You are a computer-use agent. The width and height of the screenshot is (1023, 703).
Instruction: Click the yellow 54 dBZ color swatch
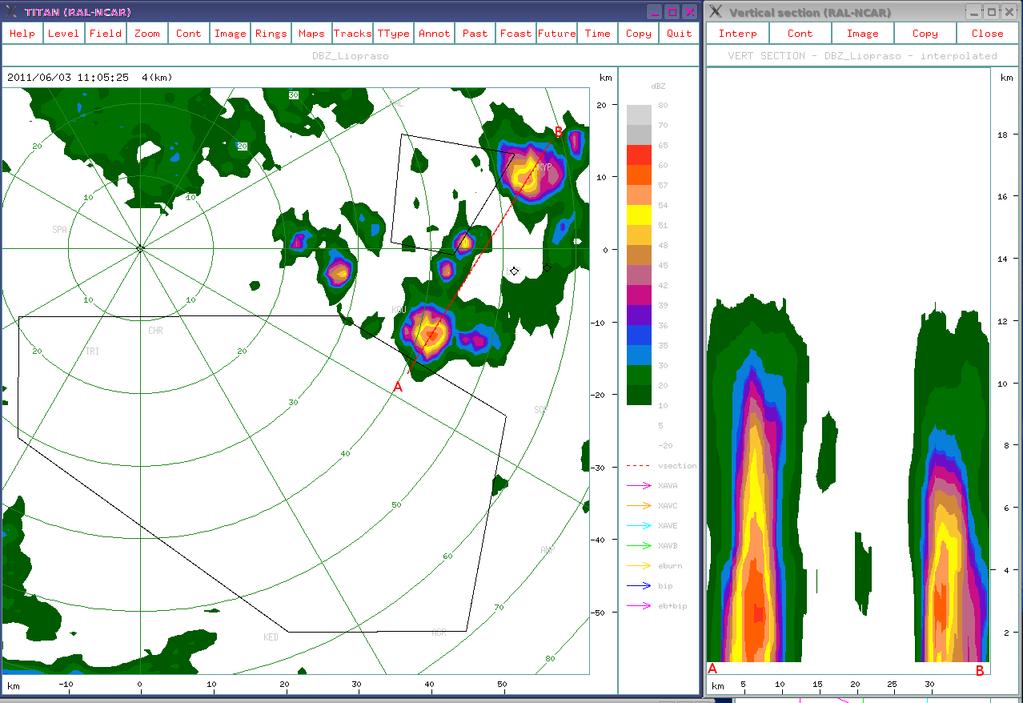(639, 215)
